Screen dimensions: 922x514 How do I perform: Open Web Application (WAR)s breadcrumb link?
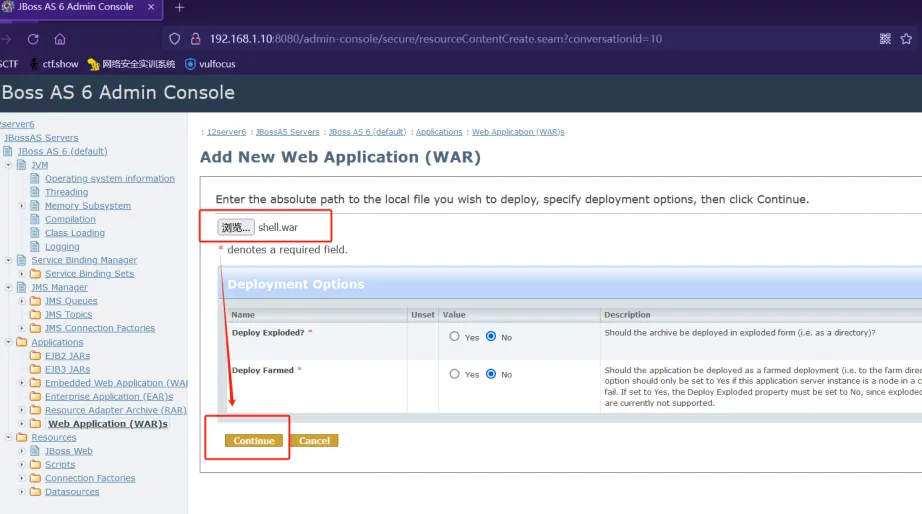point(518,132)
